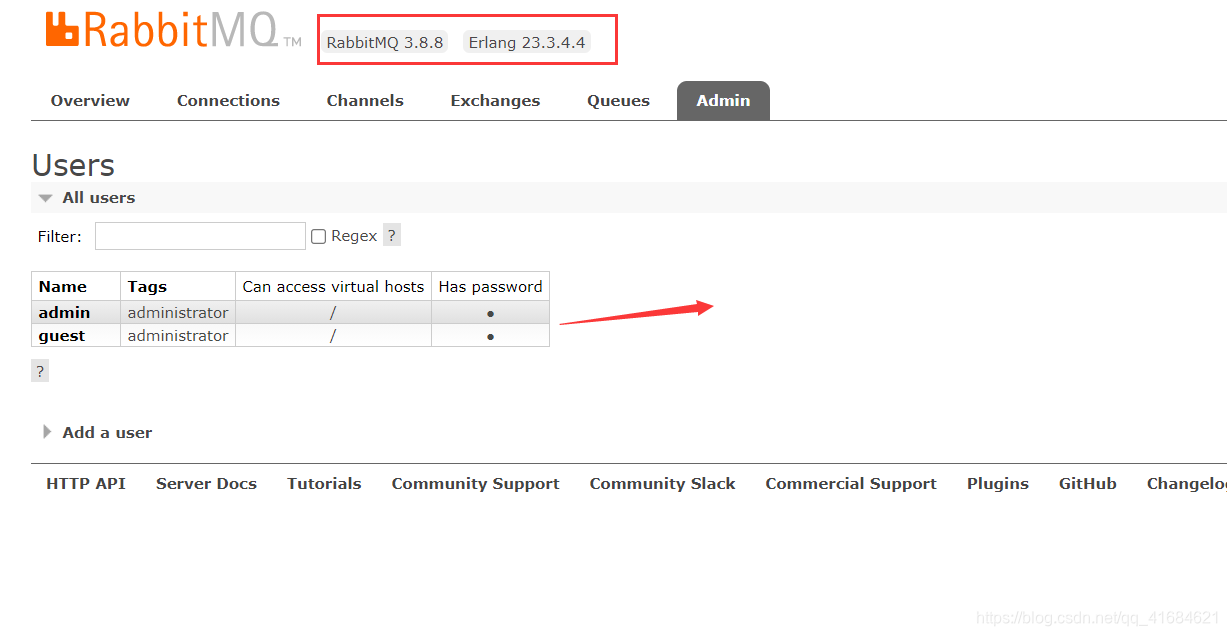Visit the Tutorials link
1227x636 pixels.
pos(324,483)
